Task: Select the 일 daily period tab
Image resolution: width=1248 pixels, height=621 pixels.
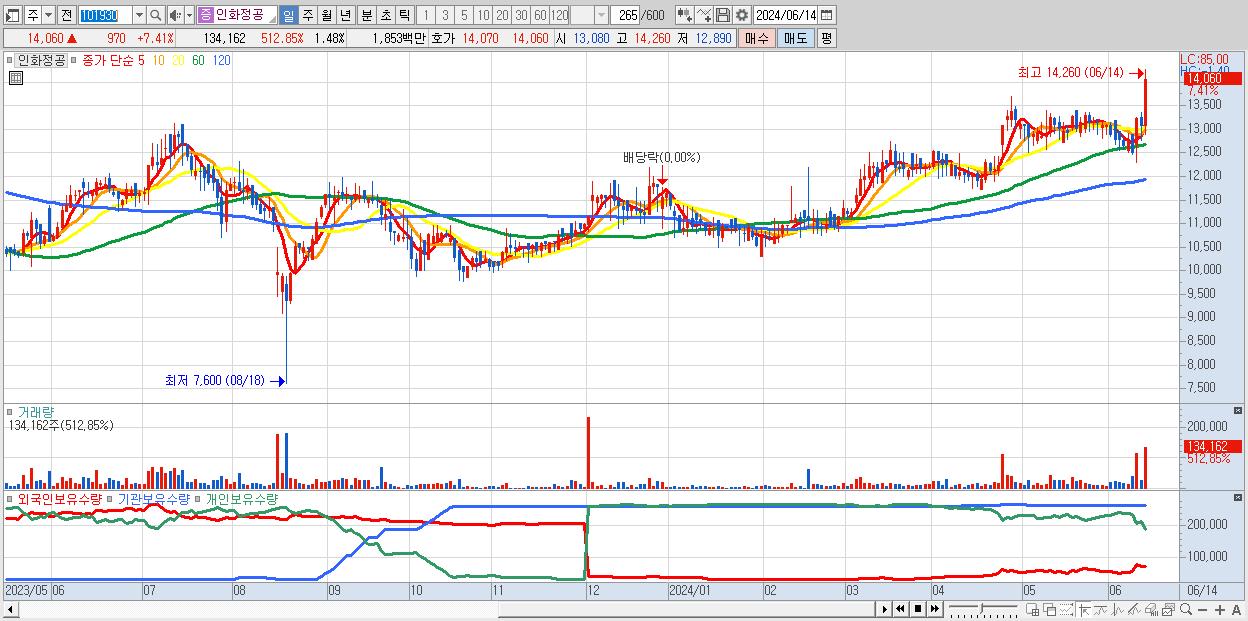Action: tap(288, 15)
